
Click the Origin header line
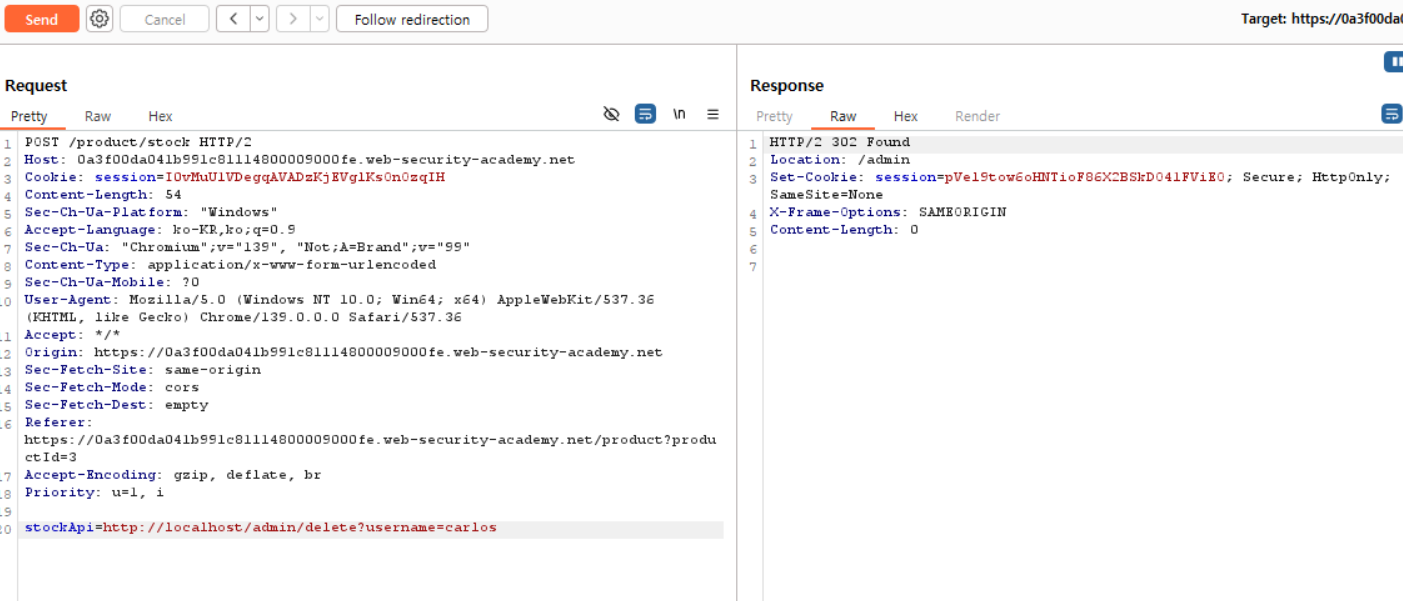coord(343,352)
